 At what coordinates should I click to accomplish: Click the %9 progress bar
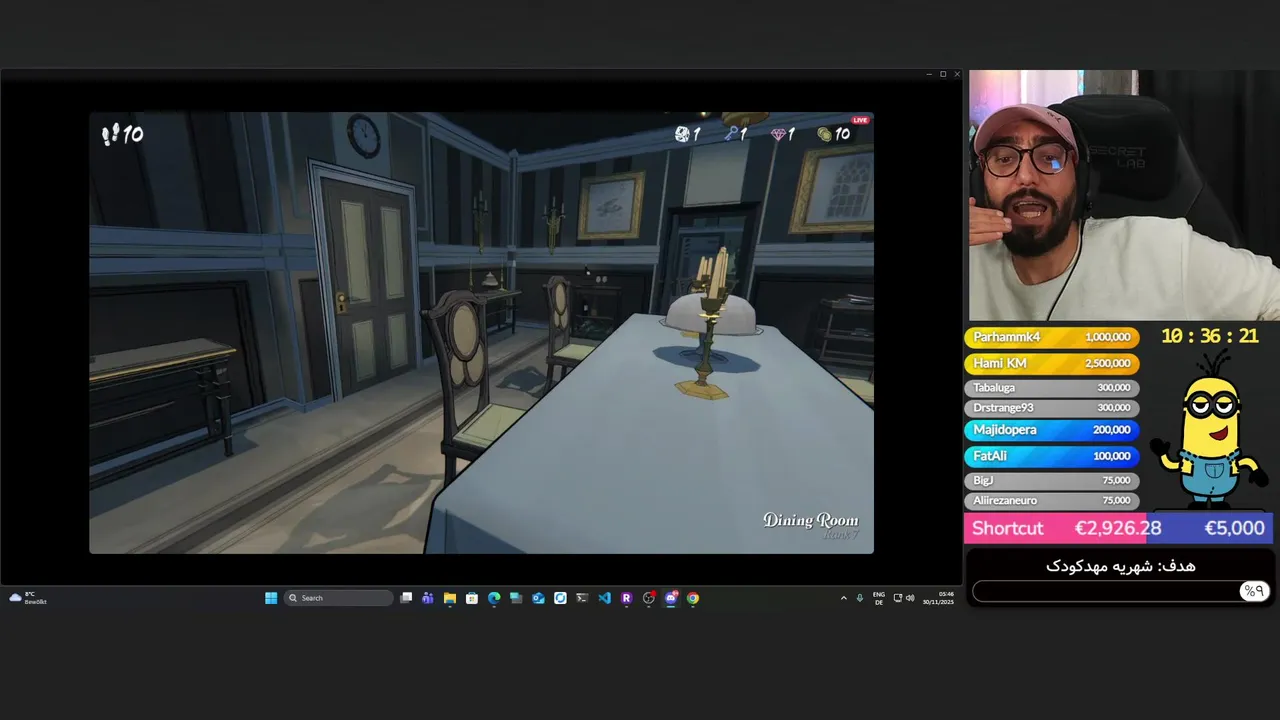pyautogui.click(x=1120, y=591)
